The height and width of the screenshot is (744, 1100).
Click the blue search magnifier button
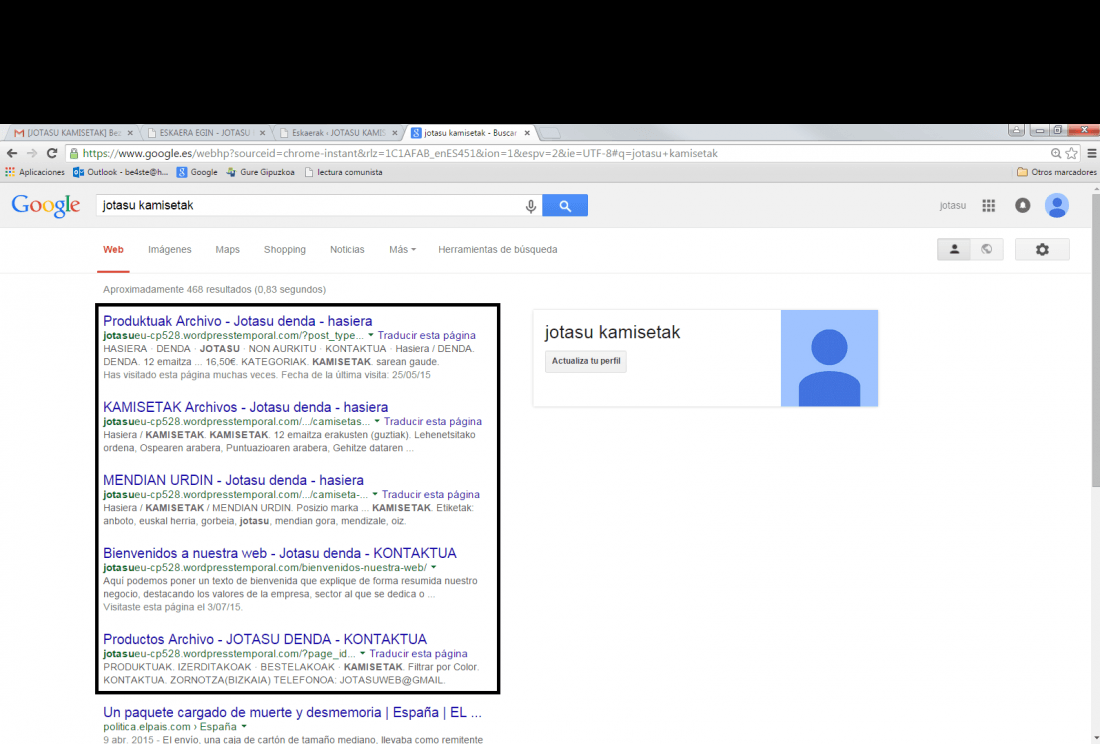coord(565,205)
